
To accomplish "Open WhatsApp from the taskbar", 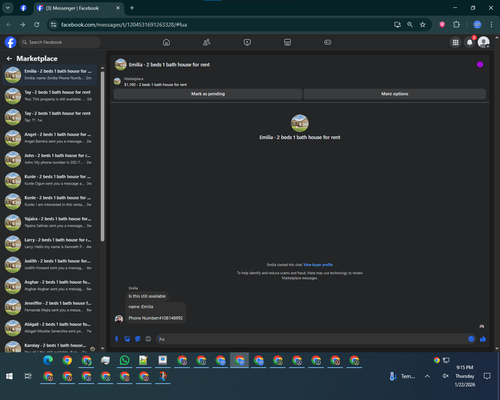I will click(x=124, y=360).
